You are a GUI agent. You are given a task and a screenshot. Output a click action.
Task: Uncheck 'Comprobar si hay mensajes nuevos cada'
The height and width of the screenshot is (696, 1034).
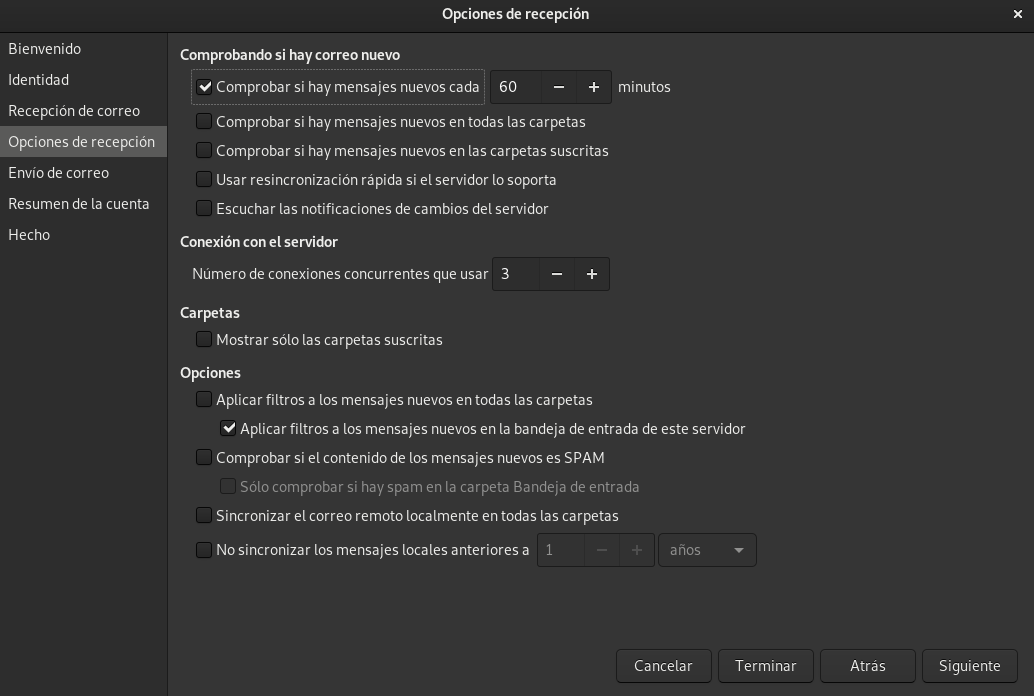pyautogui.click(x=205, y=87)
